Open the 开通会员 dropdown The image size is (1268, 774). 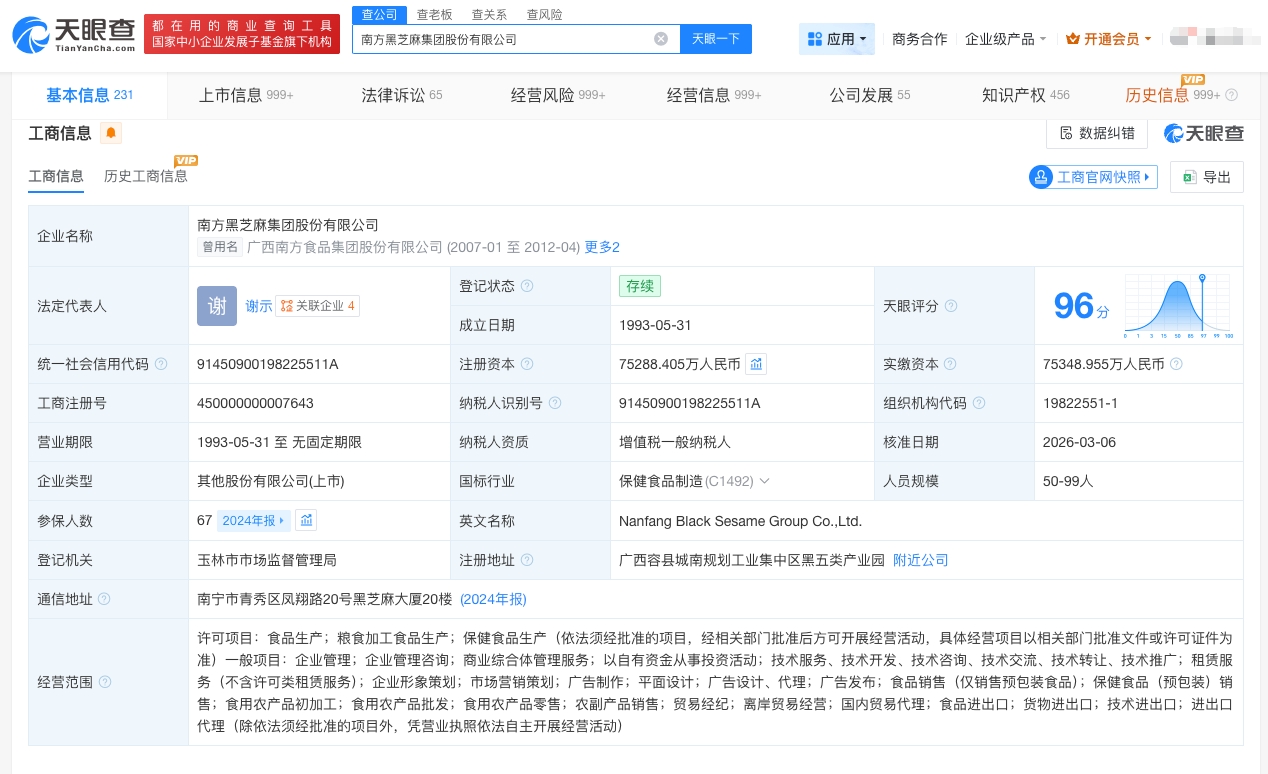click(x=1109, y=39)
